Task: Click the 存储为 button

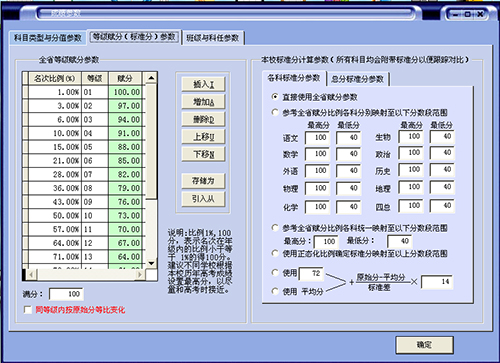Action: coord(203,181)
